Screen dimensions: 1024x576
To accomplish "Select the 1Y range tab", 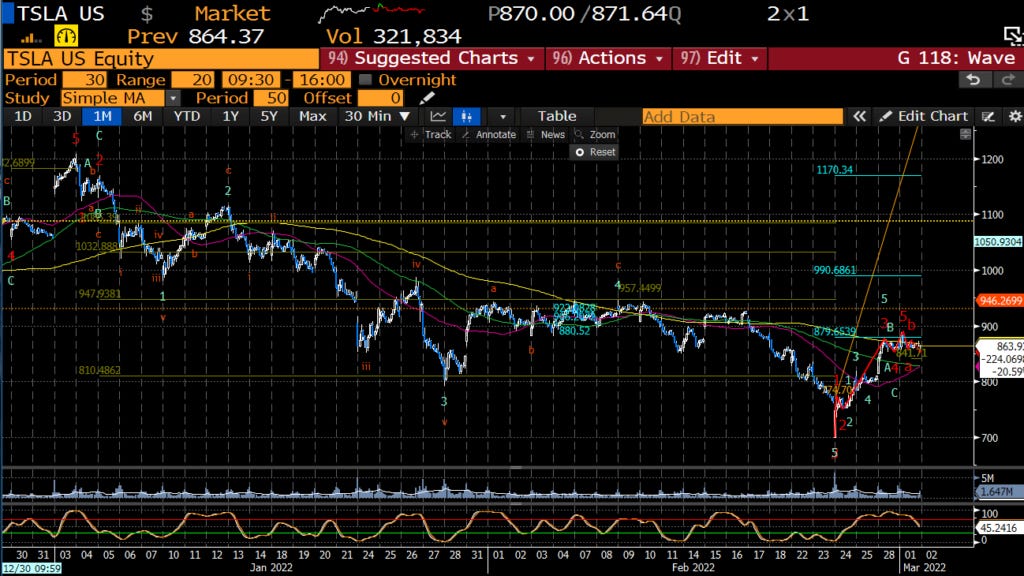I will [x=231, y=116].
